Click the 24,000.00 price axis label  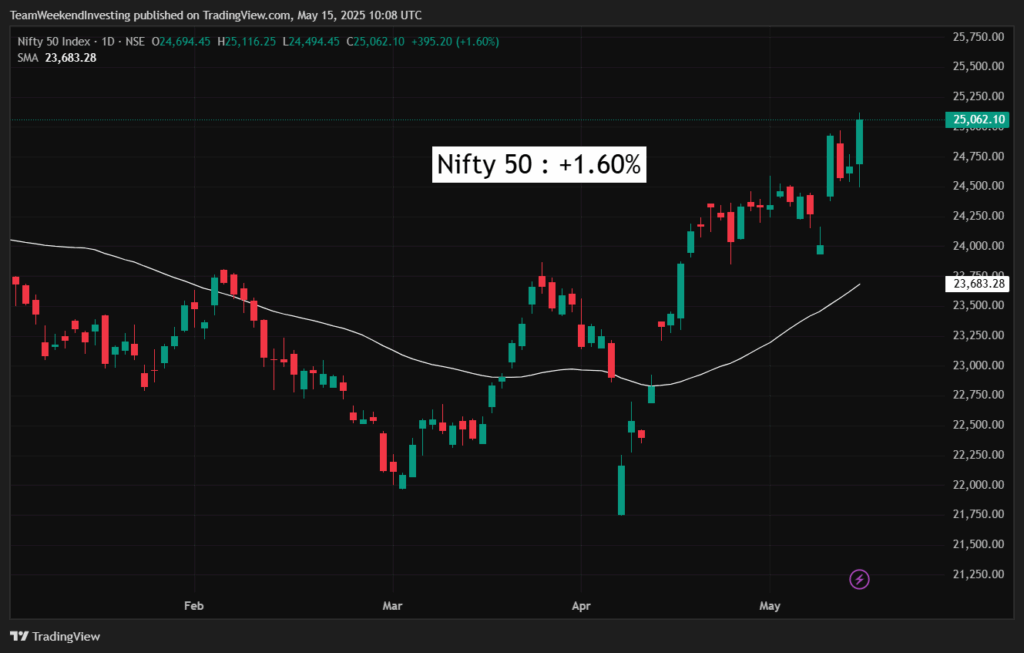tap(978, 246)
